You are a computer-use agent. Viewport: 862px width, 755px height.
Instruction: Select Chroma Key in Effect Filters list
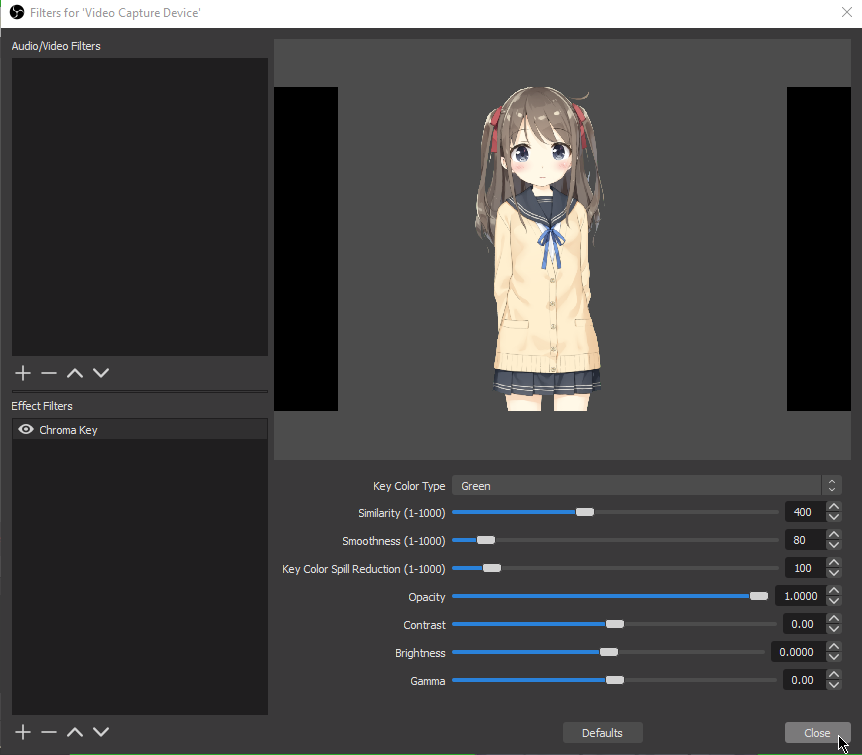click(x=68, y=430)
